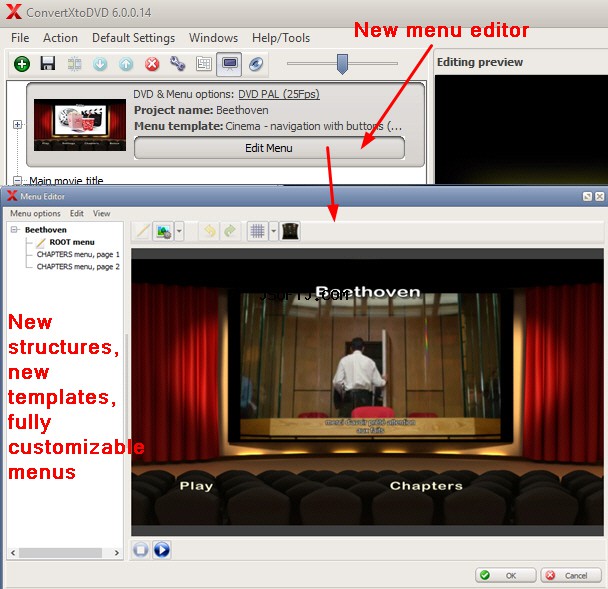The height and width of the screenshot is (589, 608).
Task: Click the DVD PAL (25Fps) link
Action: click(279, 94)
